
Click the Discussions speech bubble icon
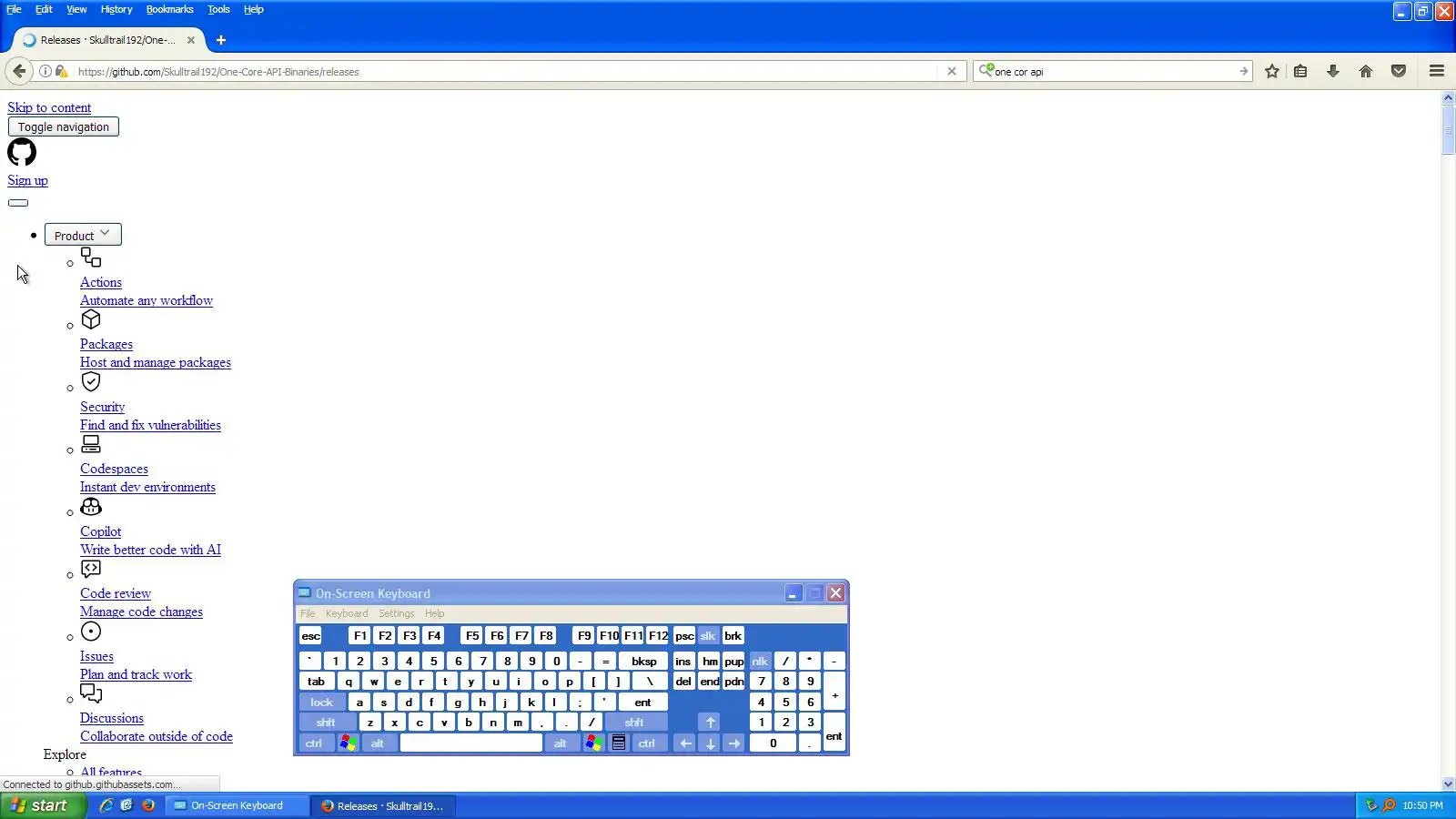click(x=91, y=693)
